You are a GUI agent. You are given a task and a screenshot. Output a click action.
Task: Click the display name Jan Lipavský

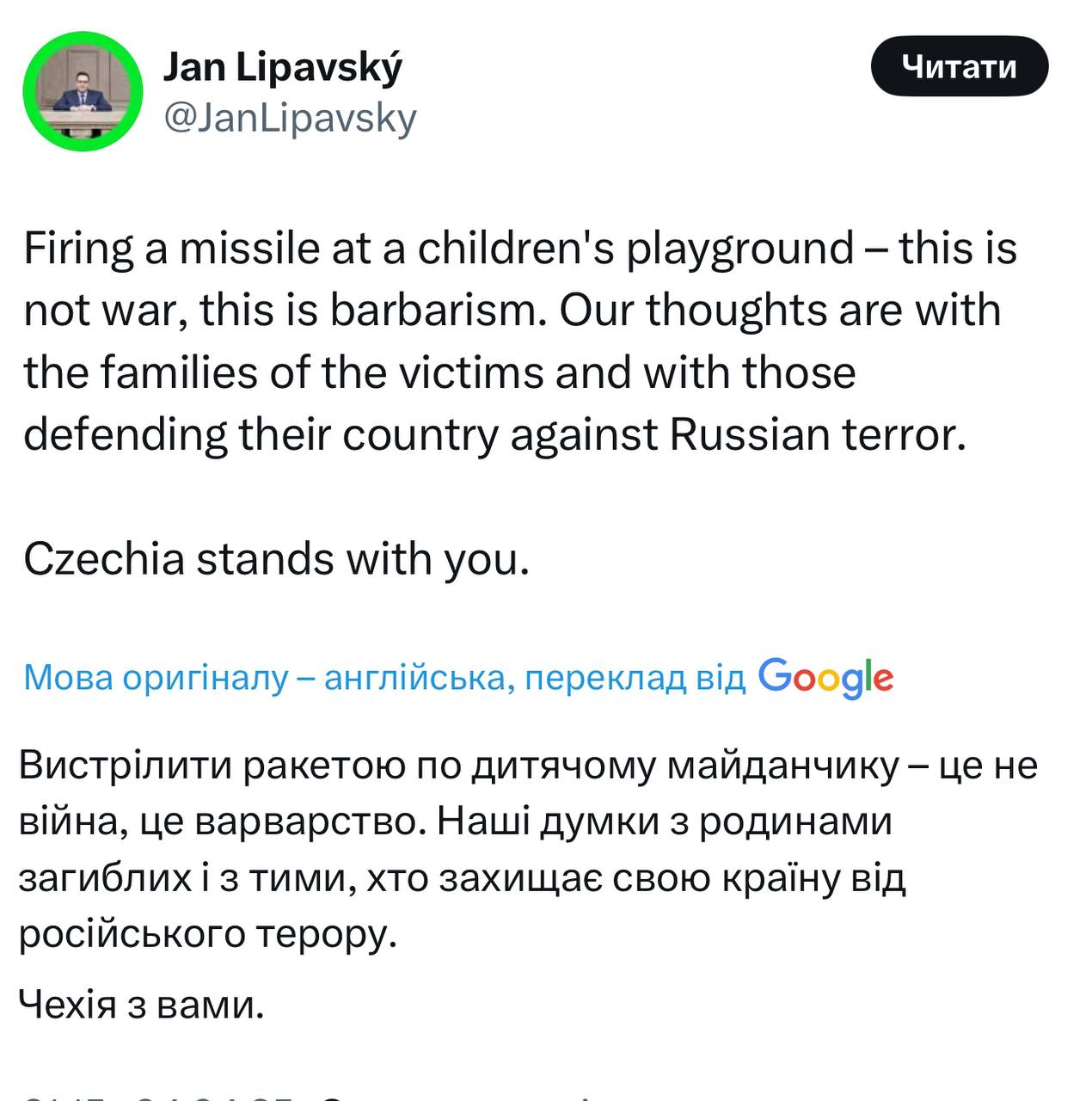[x=282, y=67]
